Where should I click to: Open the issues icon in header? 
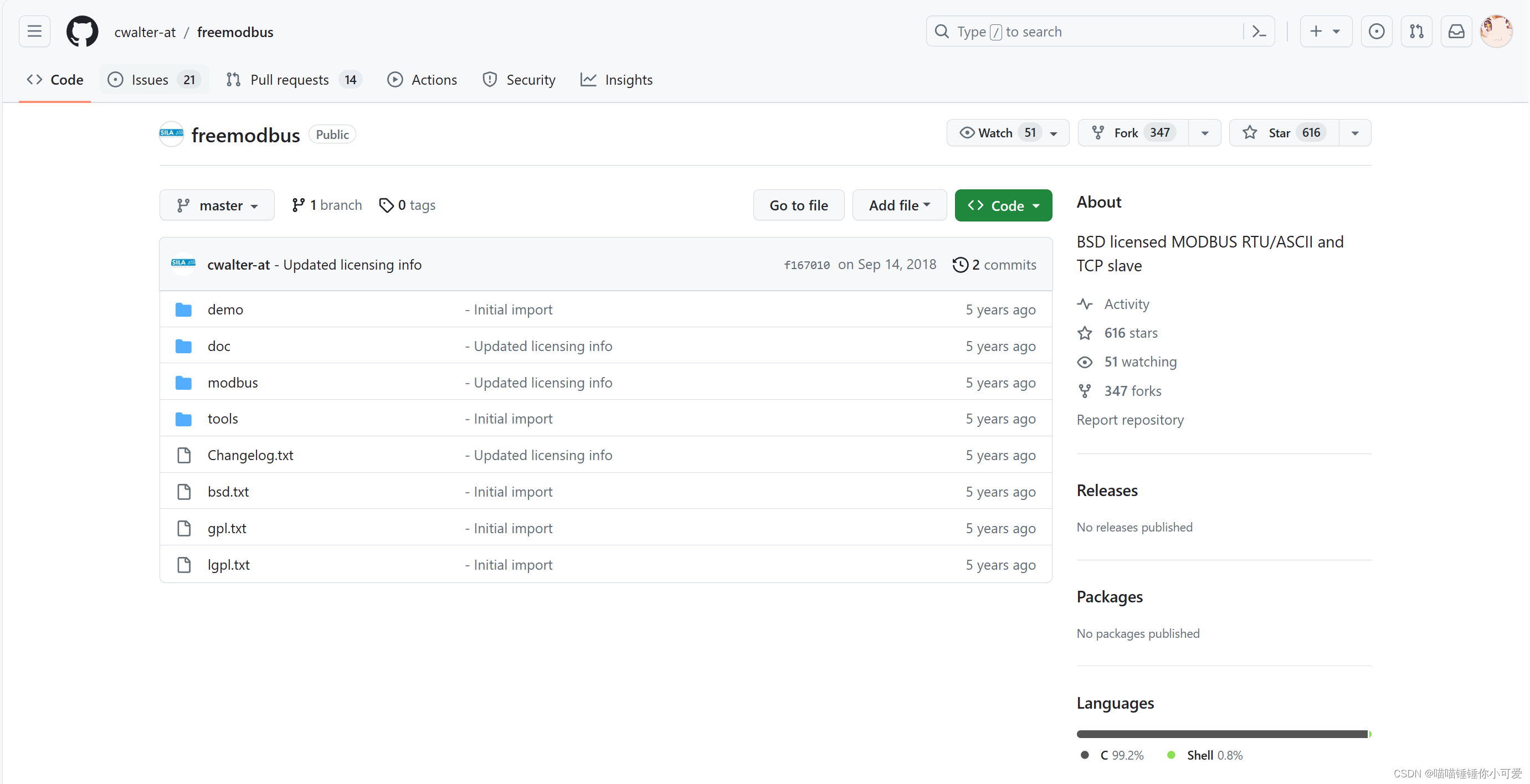tap(1376, 32)
